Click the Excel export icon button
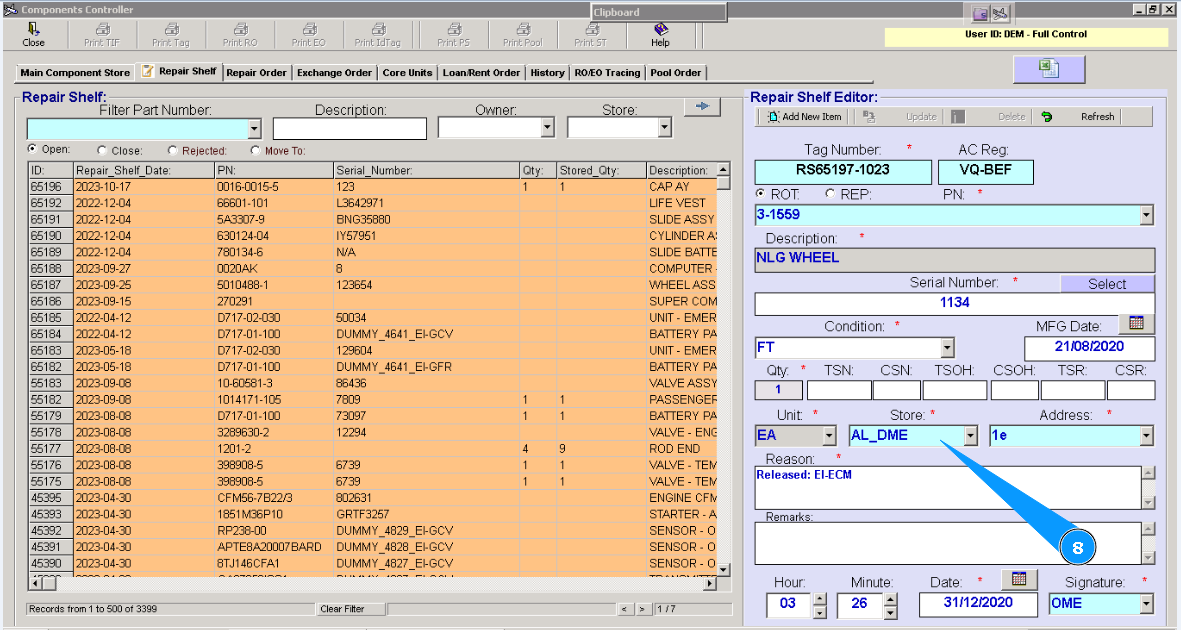The image size is (1181, 633). pos(1048,69)
